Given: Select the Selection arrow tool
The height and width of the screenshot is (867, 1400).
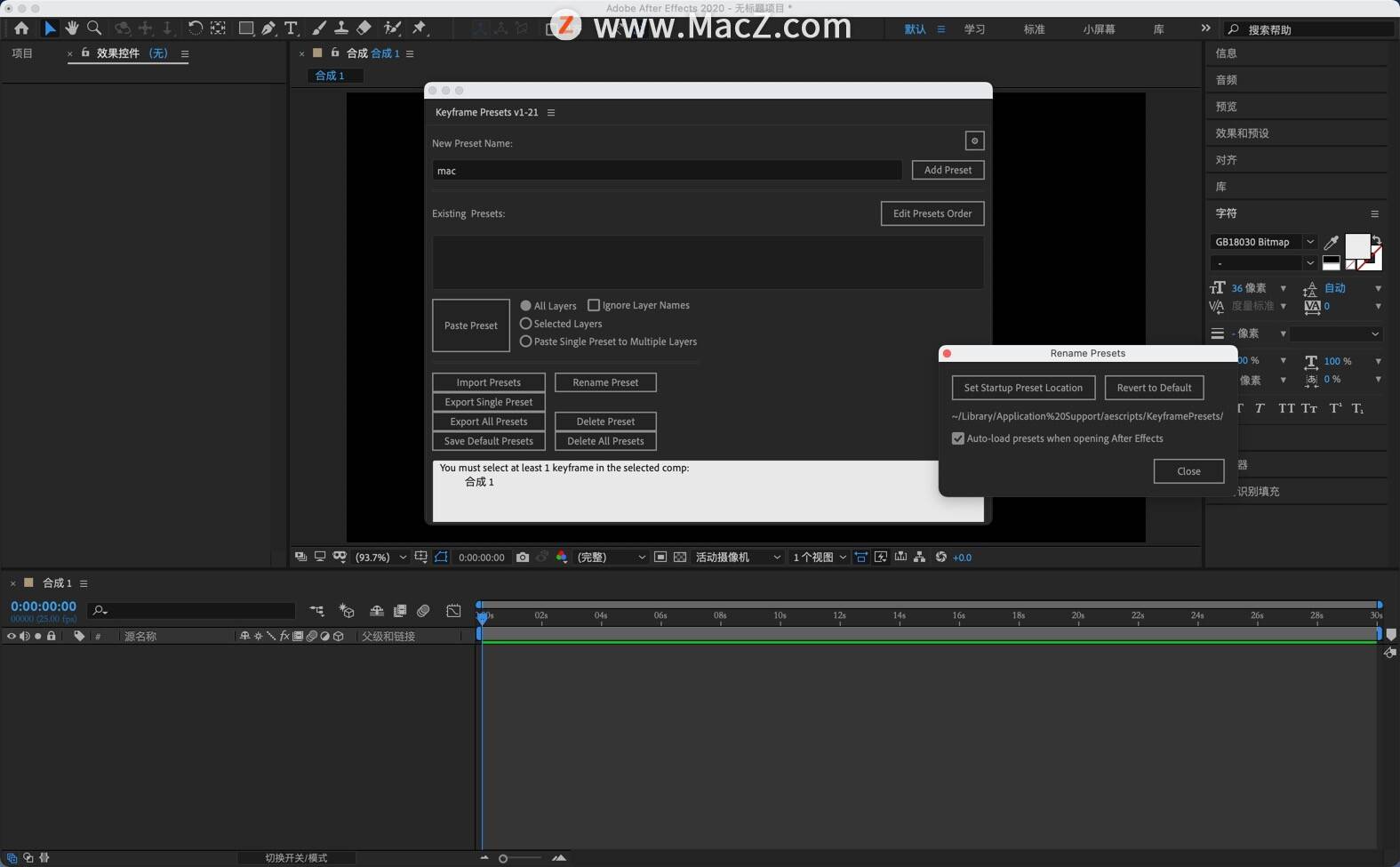Looking at the screenshot, I should tap(50, 28).
